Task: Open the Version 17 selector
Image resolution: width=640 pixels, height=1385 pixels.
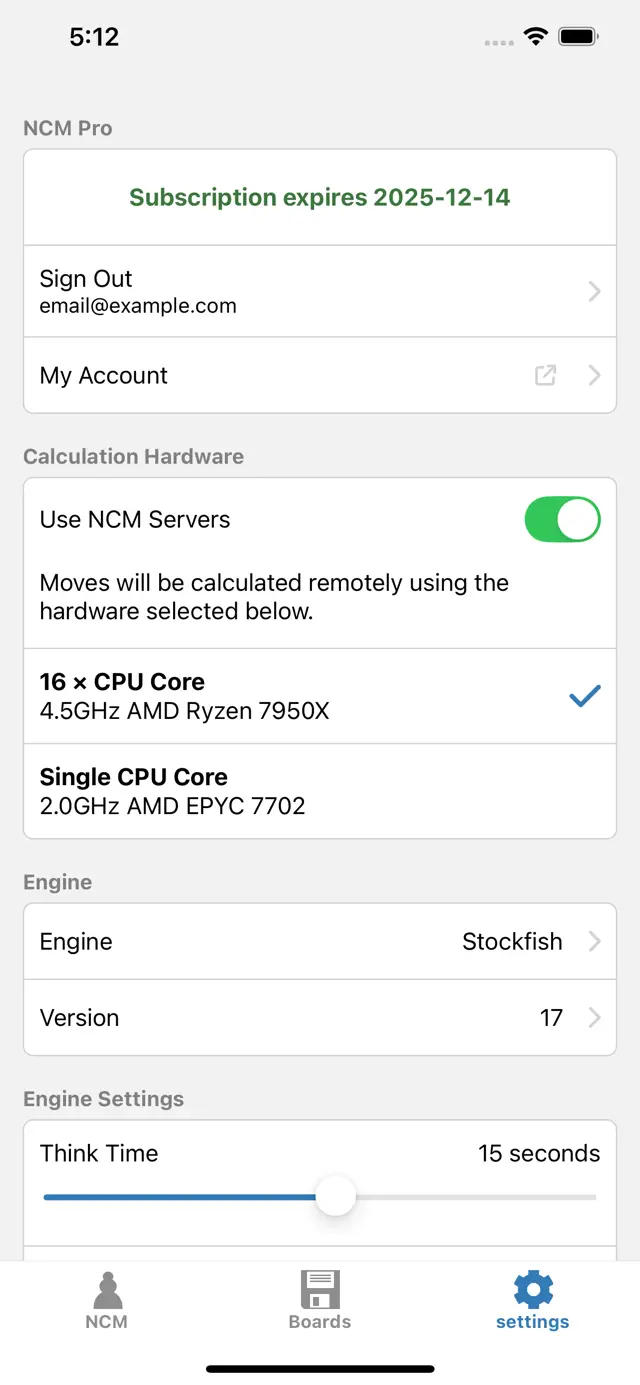Action: point(320,1017)
